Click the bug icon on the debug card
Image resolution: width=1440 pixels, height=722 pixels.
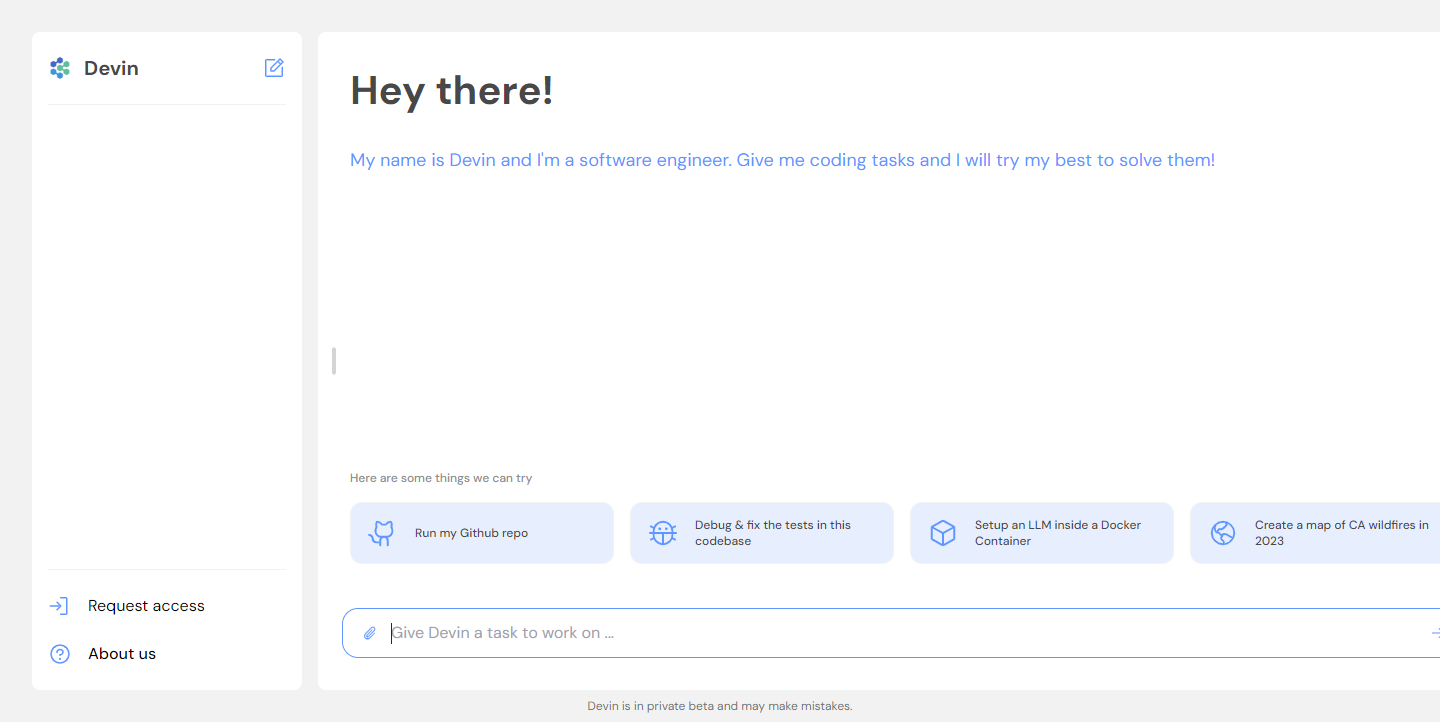click(x=663, y=533)
